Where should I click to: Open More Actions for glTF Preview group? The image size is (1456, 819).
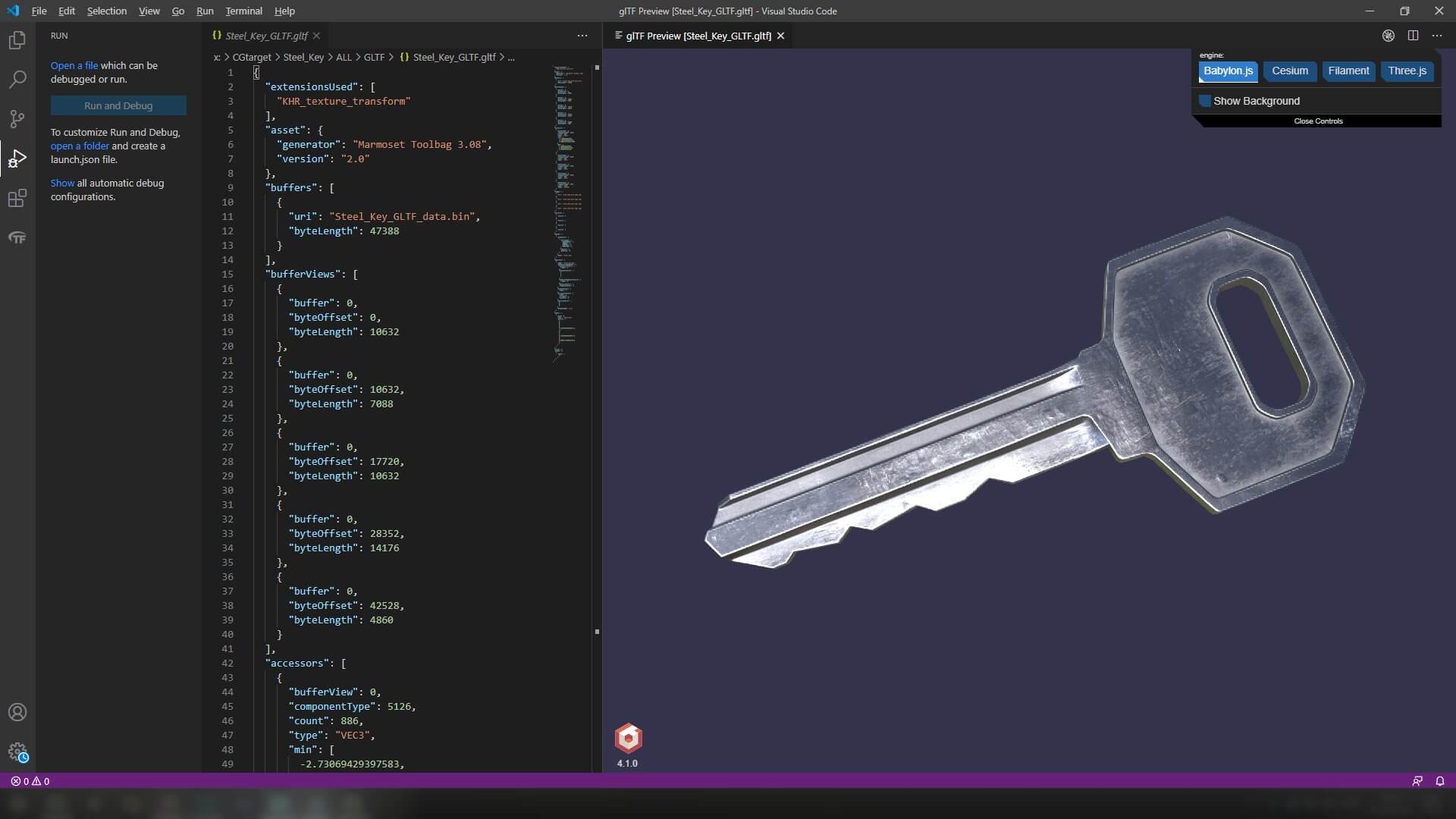click(1437, 36)
